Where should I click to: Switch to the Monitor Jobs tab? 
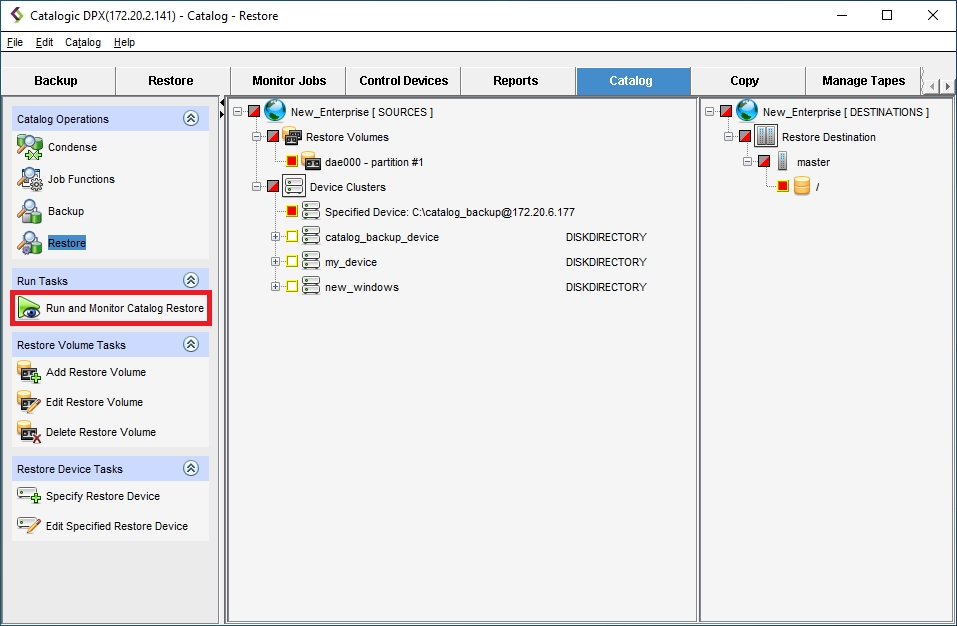click(x=287, y=81)
